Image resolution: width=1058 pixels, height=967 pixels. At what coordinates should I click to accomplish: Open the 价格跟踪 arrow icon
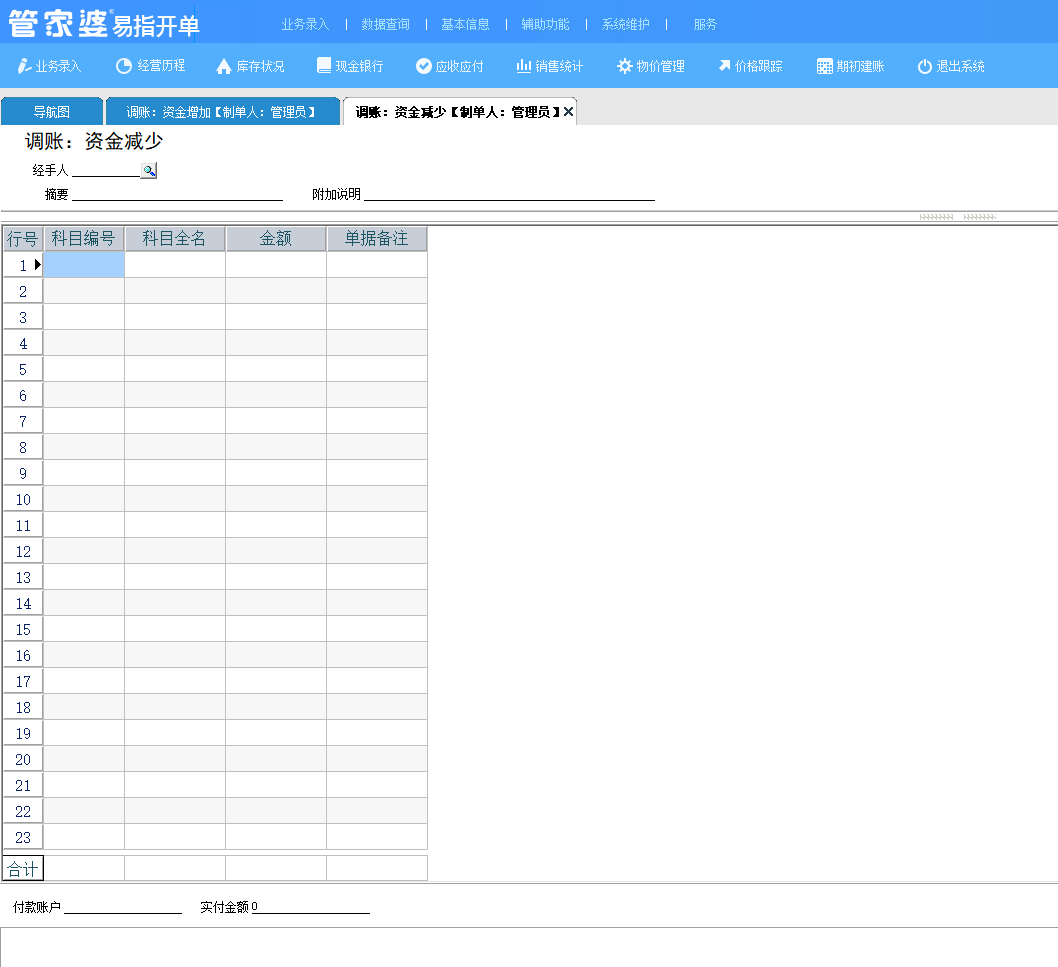724,65
